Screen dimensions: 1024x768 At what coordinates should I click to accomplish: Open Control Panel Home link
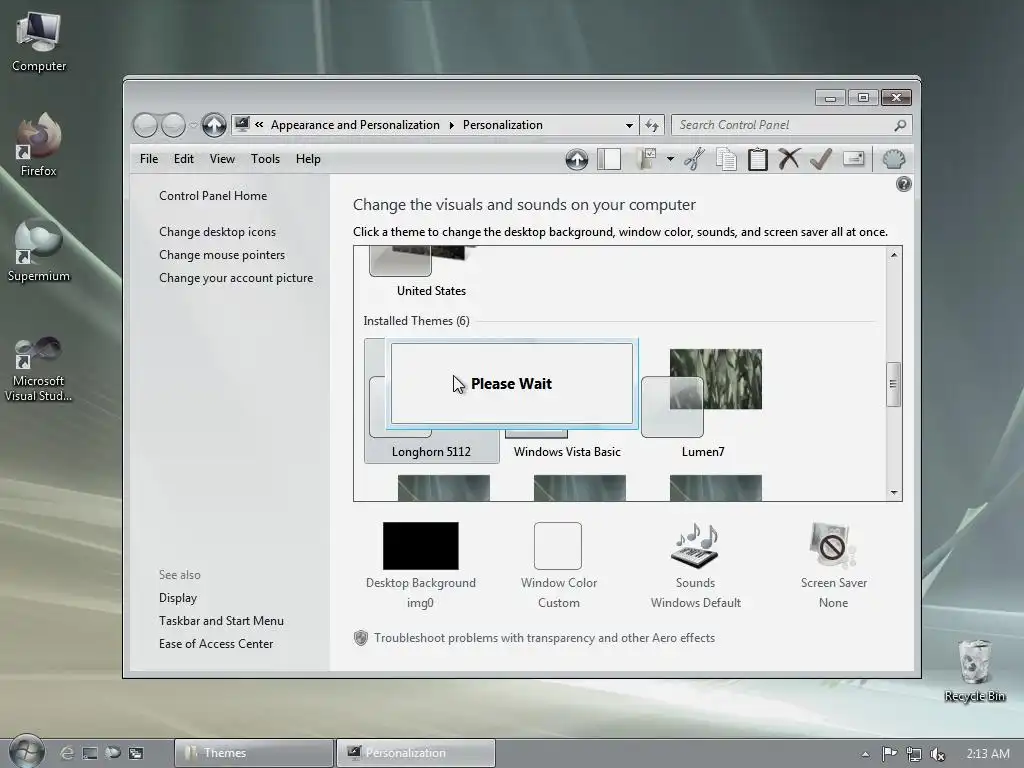click(213, 196)
